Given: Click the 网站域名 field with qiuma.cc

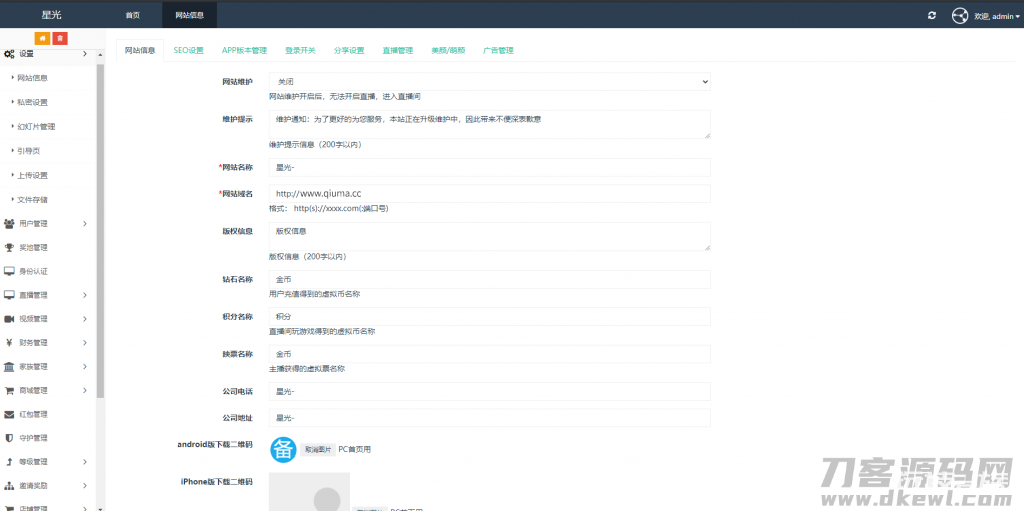Looking at the screenshot, I should tap(490, 193).
